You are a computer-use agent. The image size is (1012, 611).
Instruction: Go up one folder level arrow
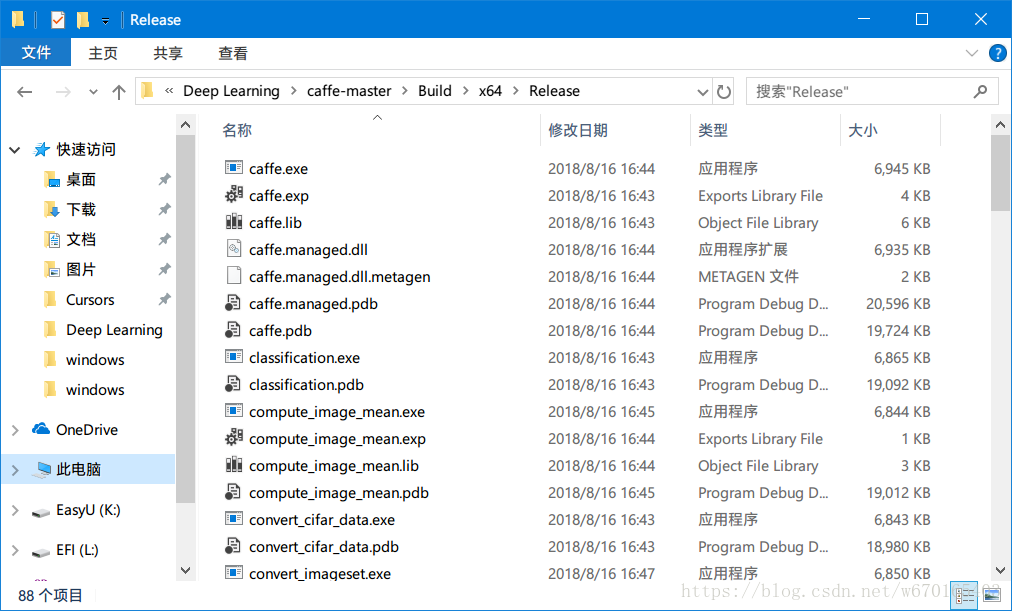click(x=119, y=92)
